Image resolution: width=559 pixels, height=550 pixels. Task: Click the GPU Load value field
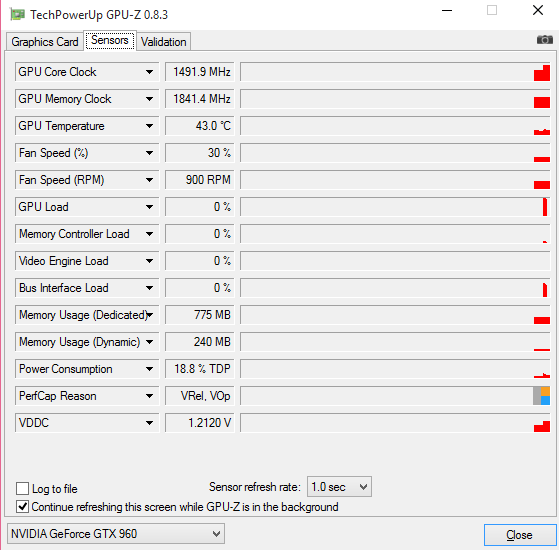[199, 207]
